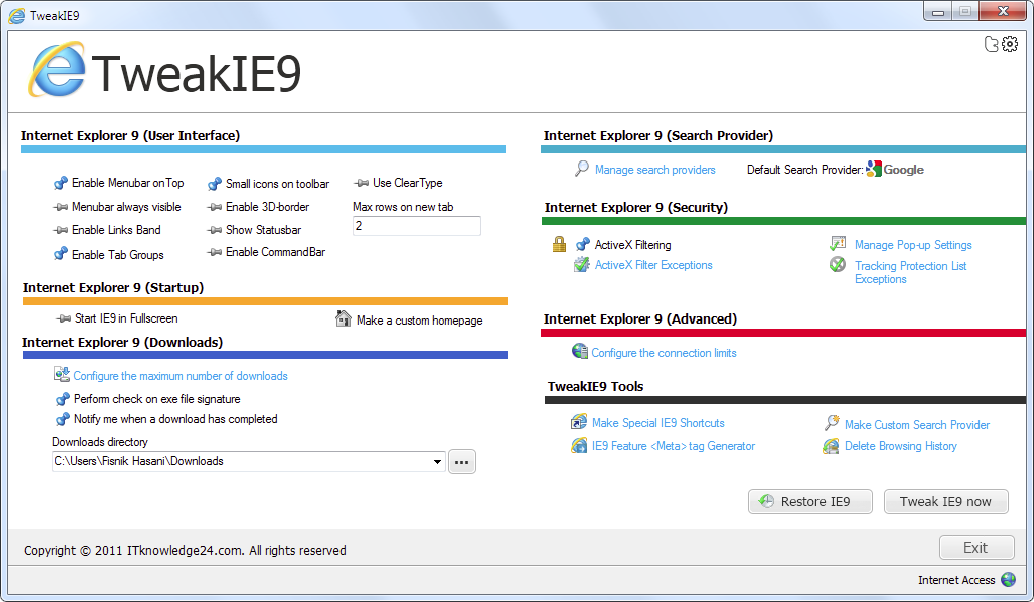
Task: Toggle the Show Statusbar pin
Action: coord(214,230)
